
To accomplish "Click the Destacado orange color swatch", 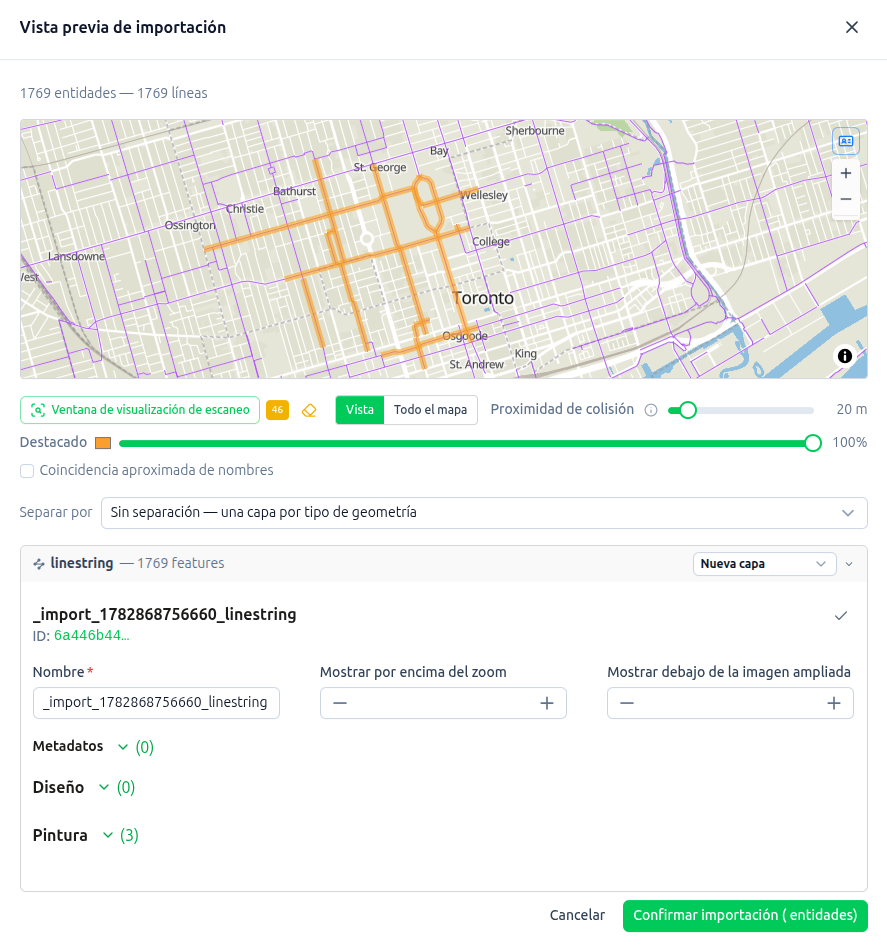I will click(103, 443).
